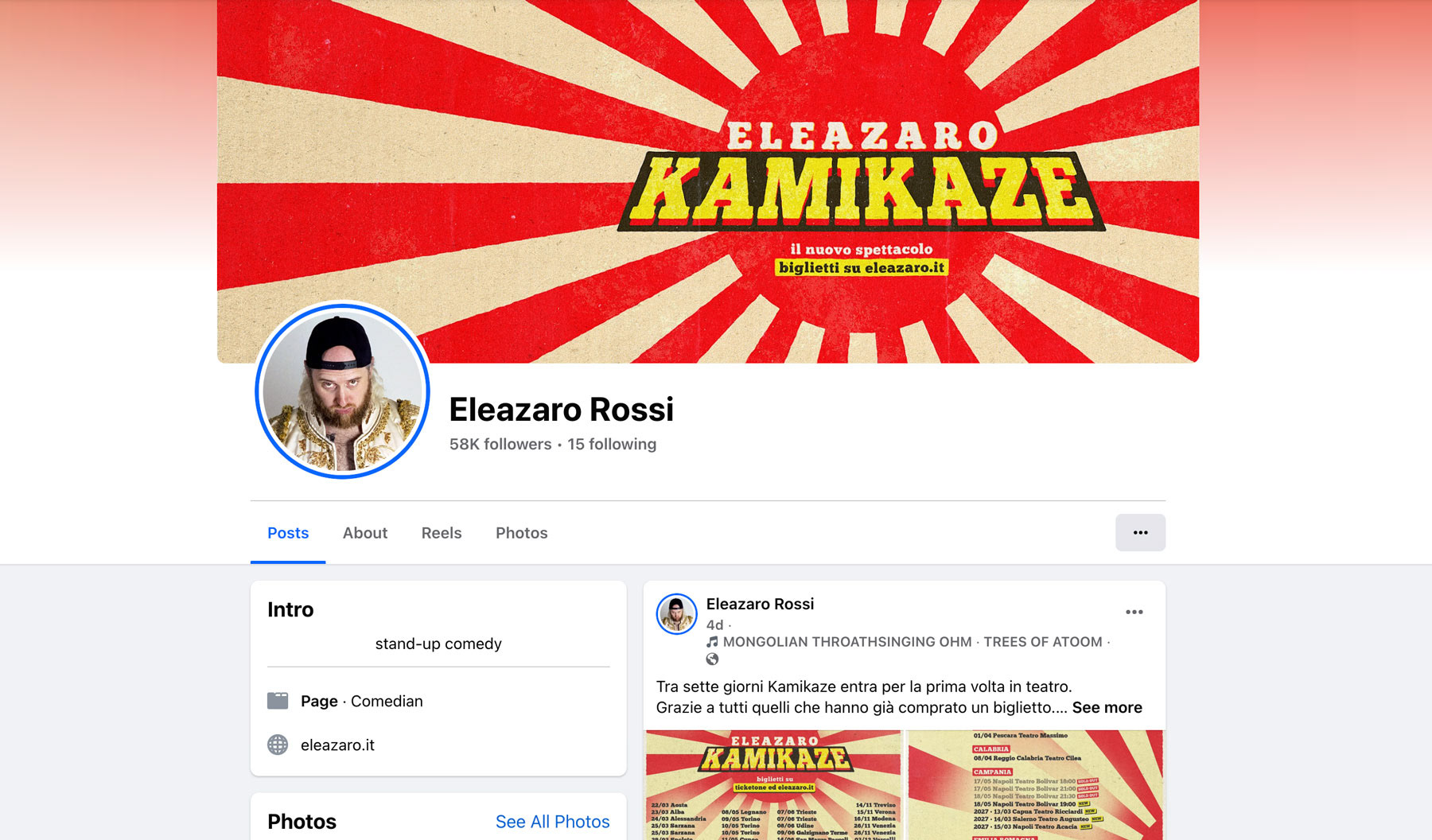Open the profile three-dot more menu
Image resolution: width=1432 pixels, height=840 pixels.
coord(1140,532)
